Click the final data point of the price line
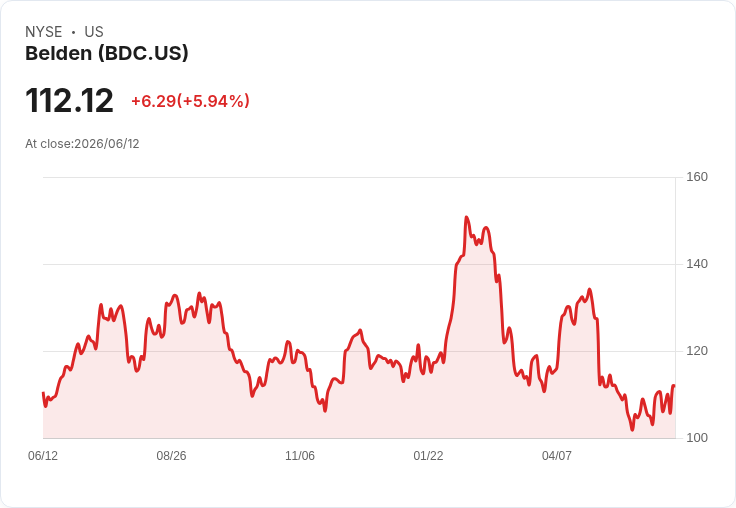This screenshot has height=508, width=736. [x=674, y=385]
